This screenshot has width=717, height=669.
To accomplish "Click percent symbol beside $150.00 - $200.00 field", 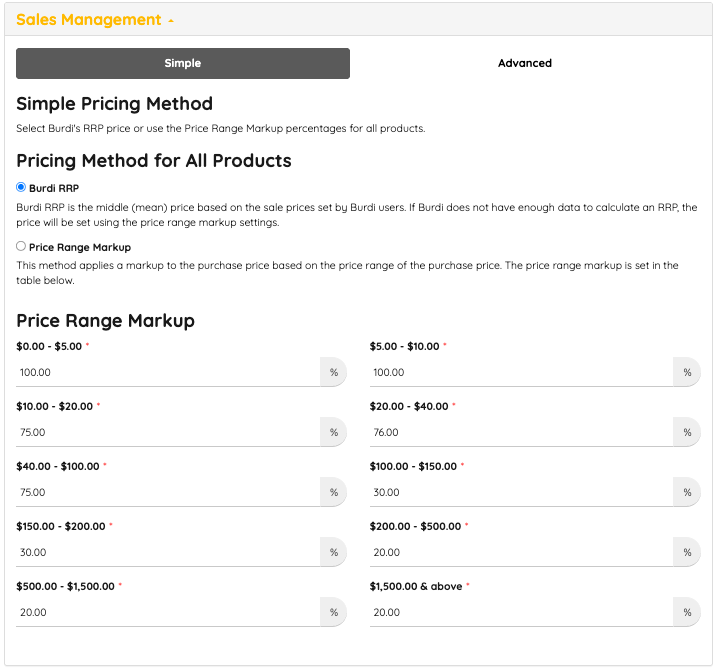I will click(x=334, y=552).
